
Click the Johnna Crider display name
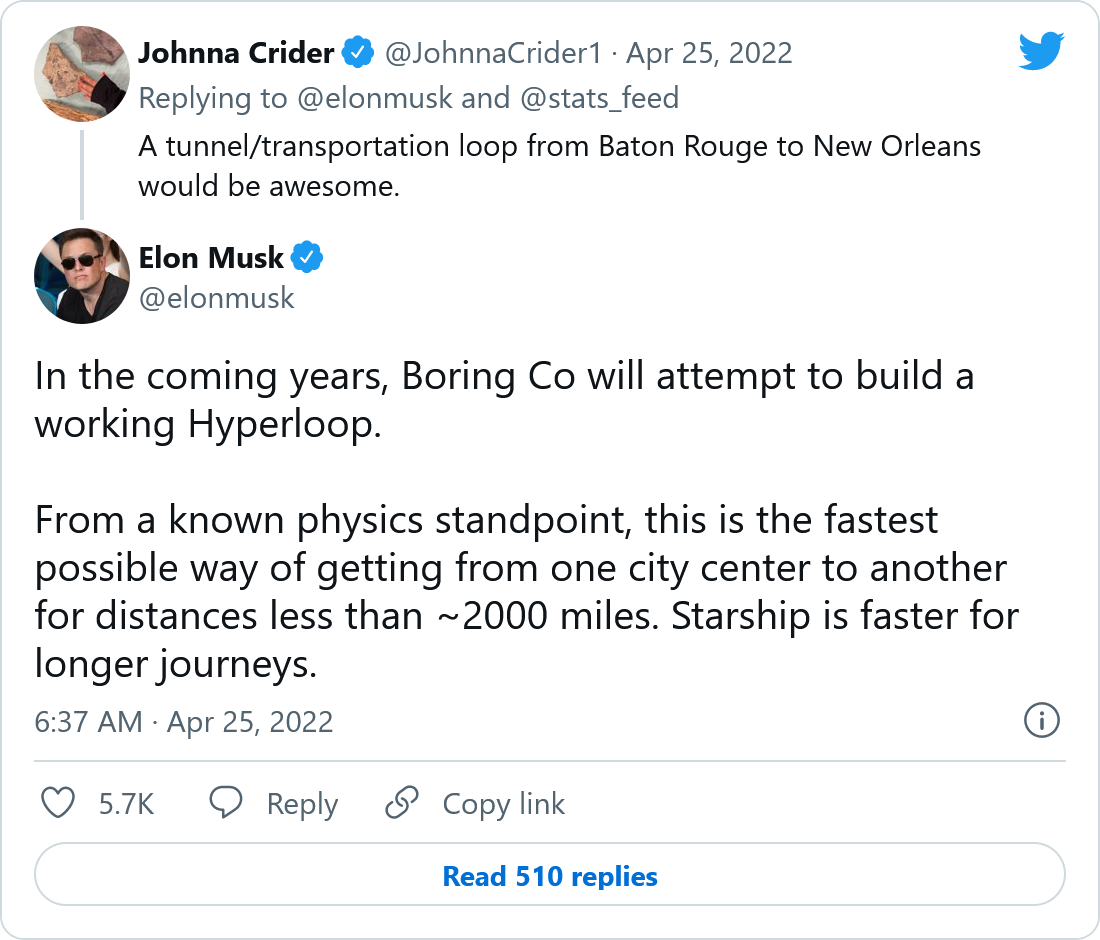236,52
